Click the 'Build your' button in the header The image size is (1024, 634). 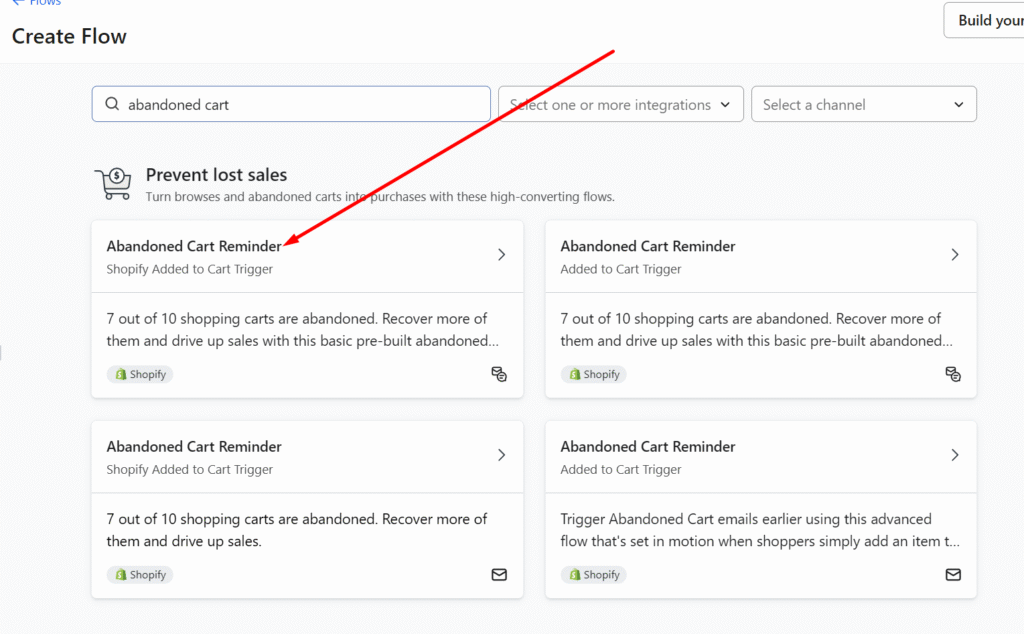pyautogui.click(x=987, y=20)
